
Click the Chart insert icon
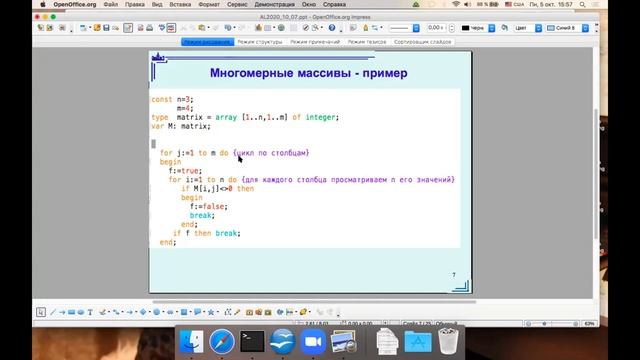pyautogui.click(x=258, y=28)
